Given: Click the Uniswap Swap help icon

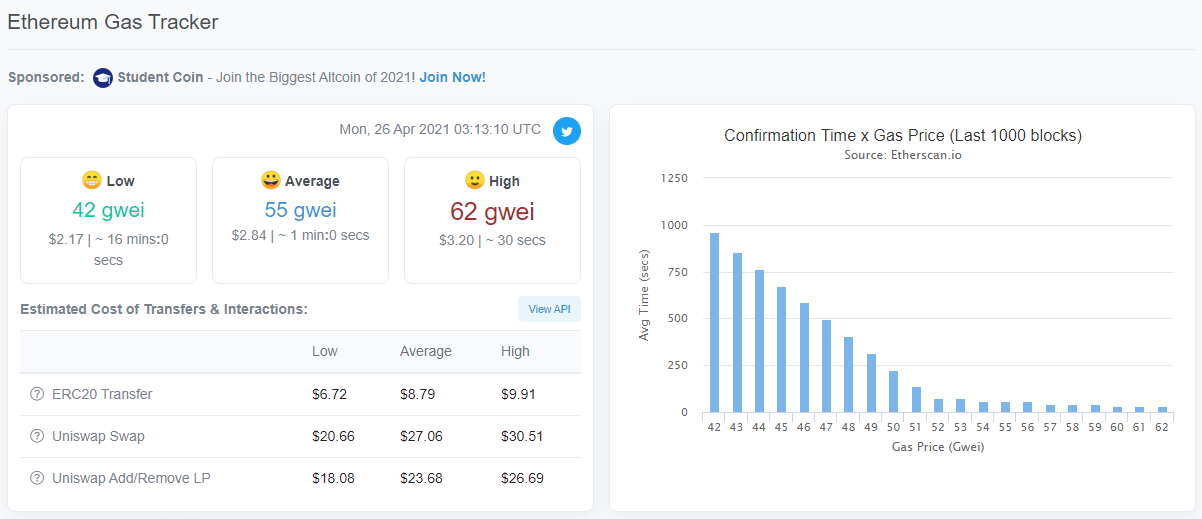Looking at the screenshot, I should (37, 436).
